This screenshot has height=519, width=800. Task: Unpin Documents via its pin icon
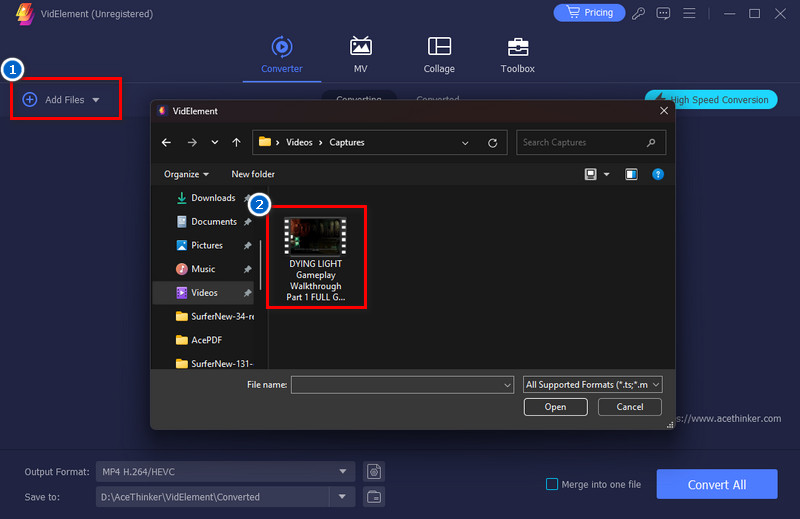247,222
